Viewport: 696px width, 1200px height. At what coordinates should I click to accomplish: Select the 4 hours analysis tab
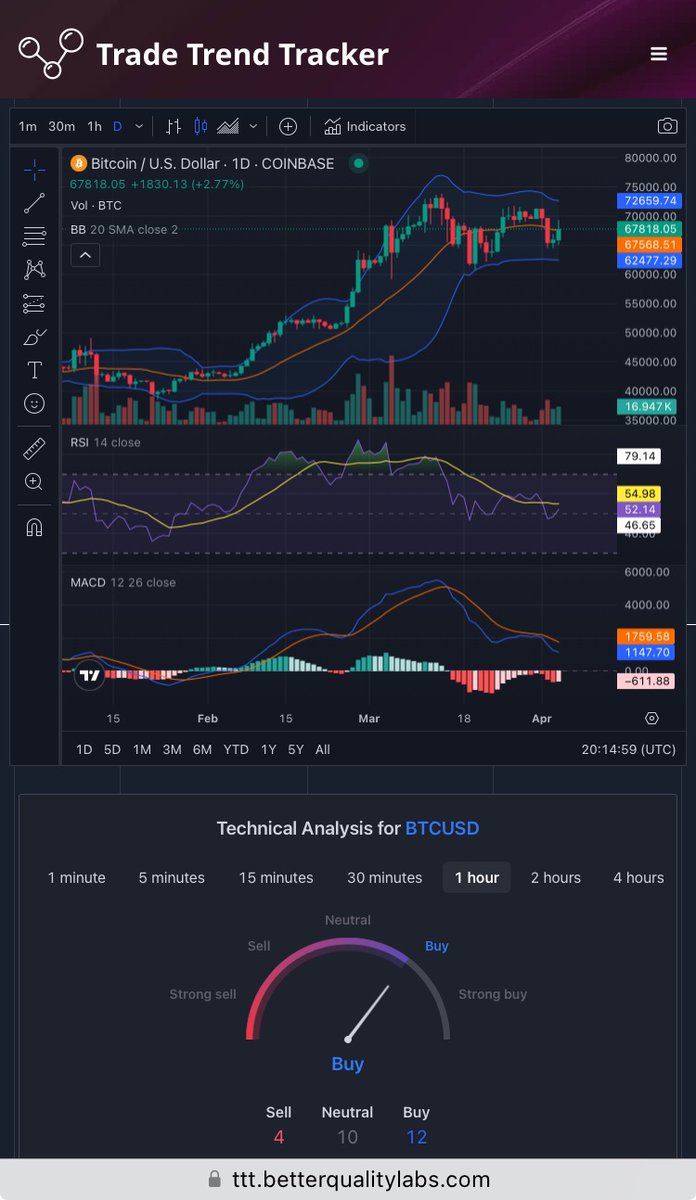[x=639, y=877]
